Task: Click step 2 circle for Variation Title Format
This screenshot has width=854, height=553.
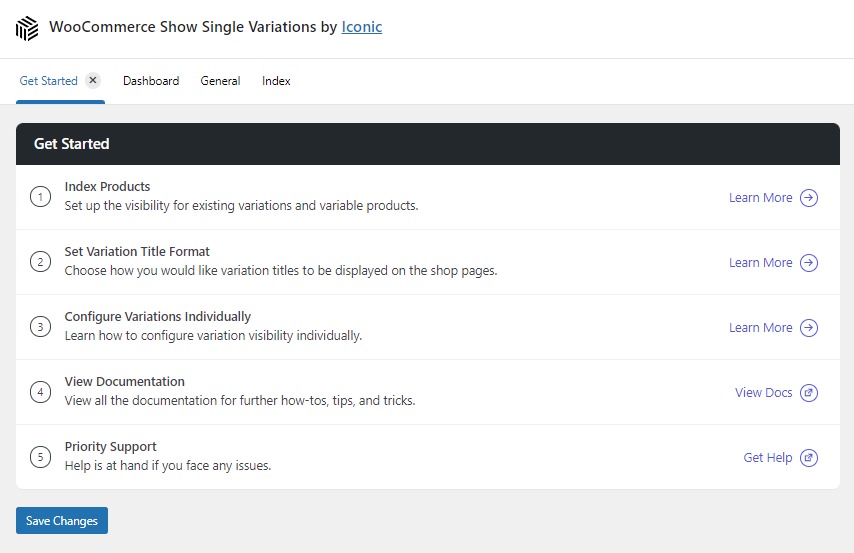Action: point(40,262)
